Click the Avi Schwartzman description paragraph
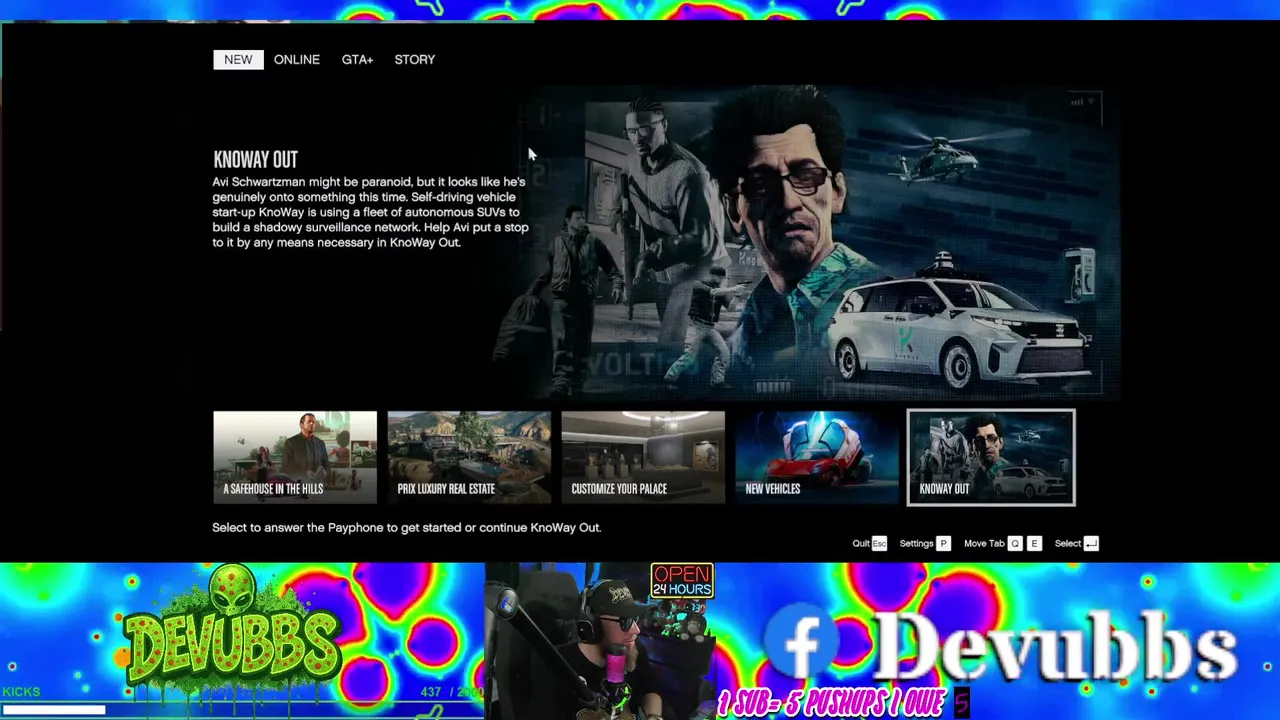Image resolution: width=1280 pixels, height=720 pixels. point(370,212)
